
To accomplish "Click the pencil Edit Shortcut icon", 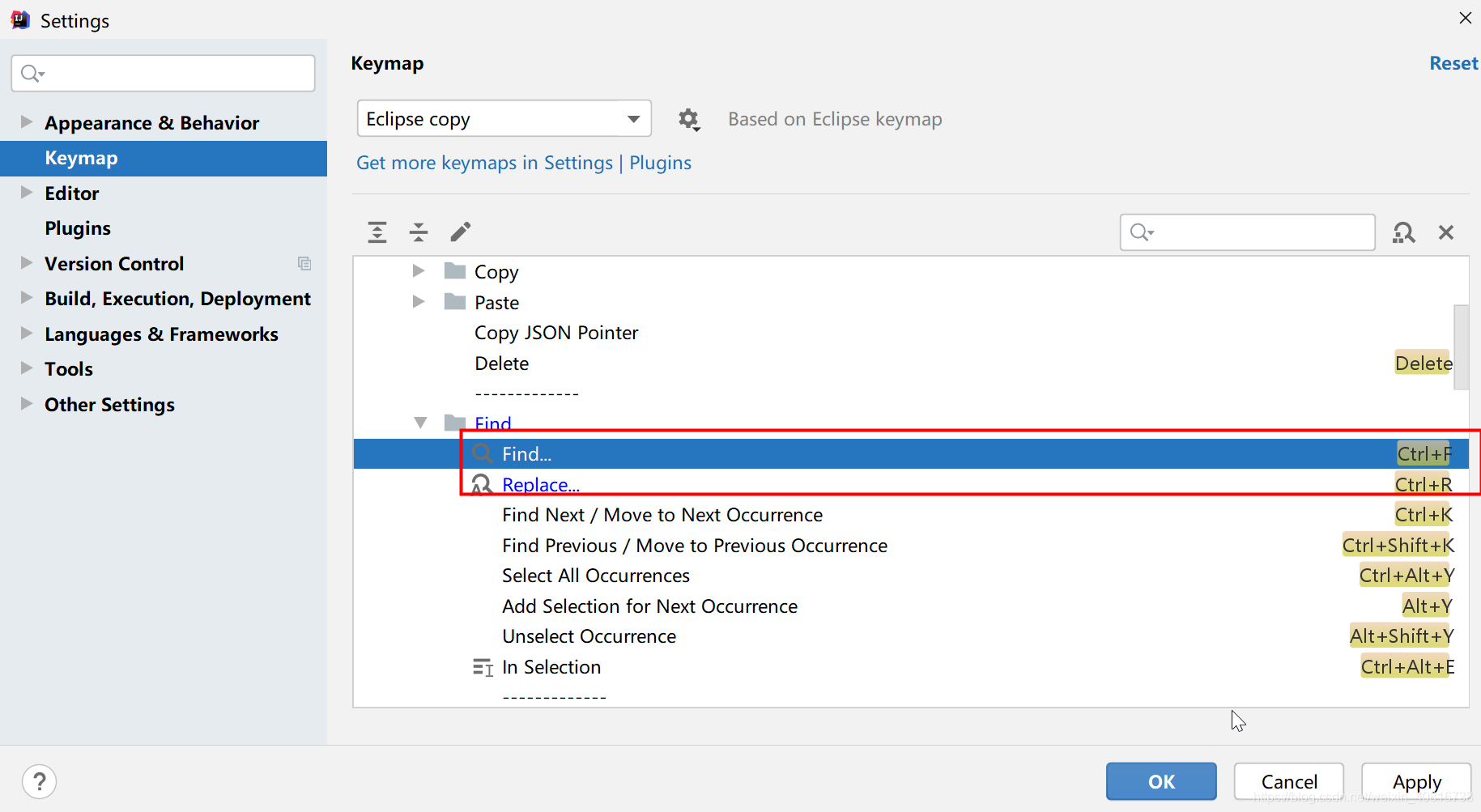I will coord(461,232).
